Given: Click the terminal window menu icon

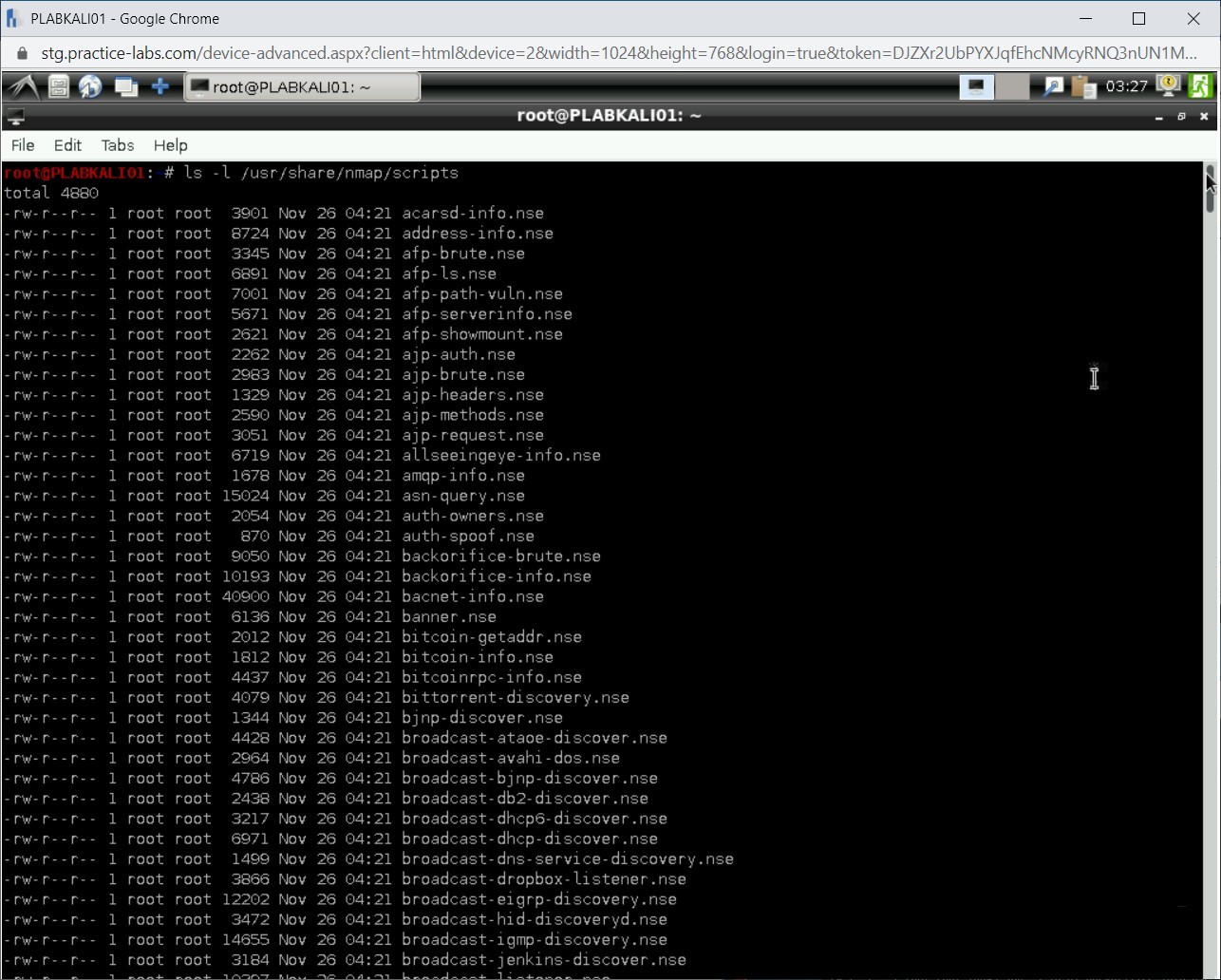Looking at the screenshot, I should (15, 117).
